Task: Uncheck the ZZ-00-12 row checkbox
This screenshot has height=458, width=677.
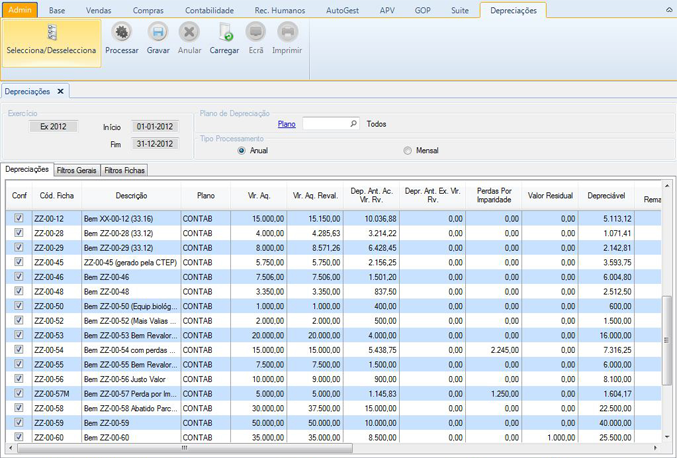Action: point(19,218)
